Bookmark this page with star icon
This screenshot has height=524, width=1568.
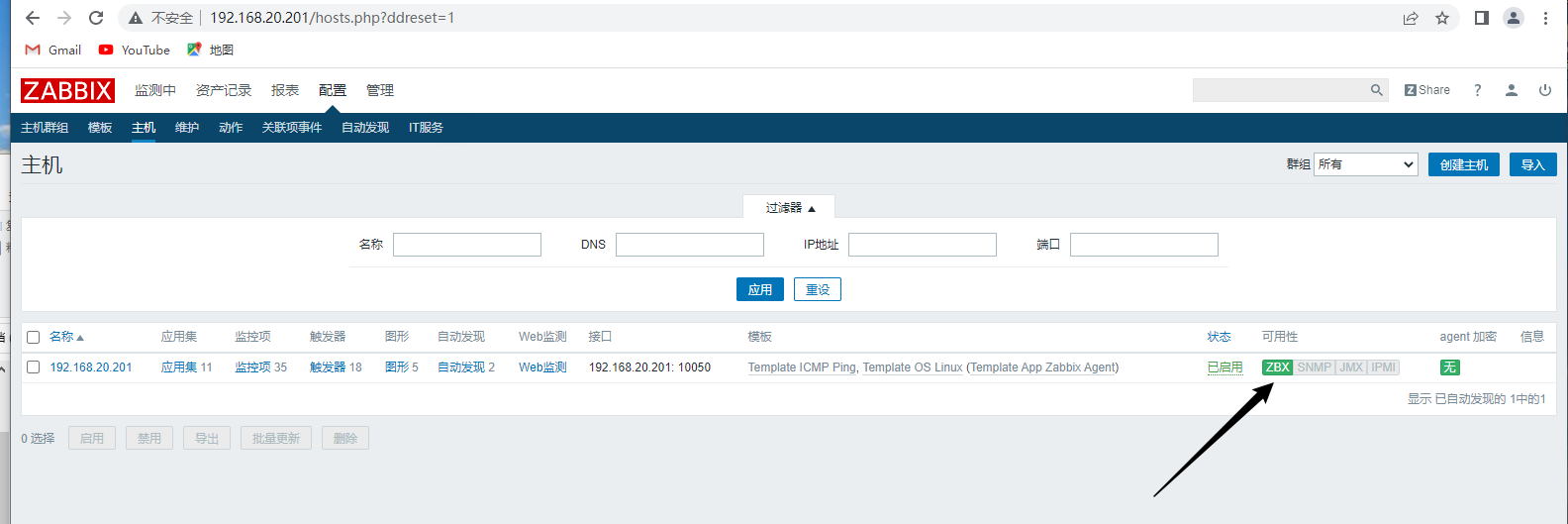[1441, 18]
